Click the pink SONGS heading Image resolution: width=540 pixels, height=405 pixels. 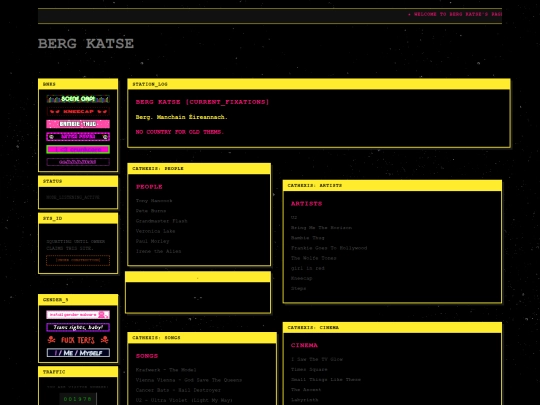coord(147,356)
